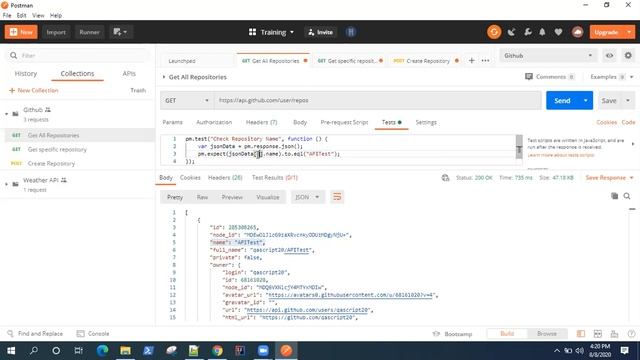
Task: Open Microsoft Edge from taskbar
Action: click(x=102, y=351)
